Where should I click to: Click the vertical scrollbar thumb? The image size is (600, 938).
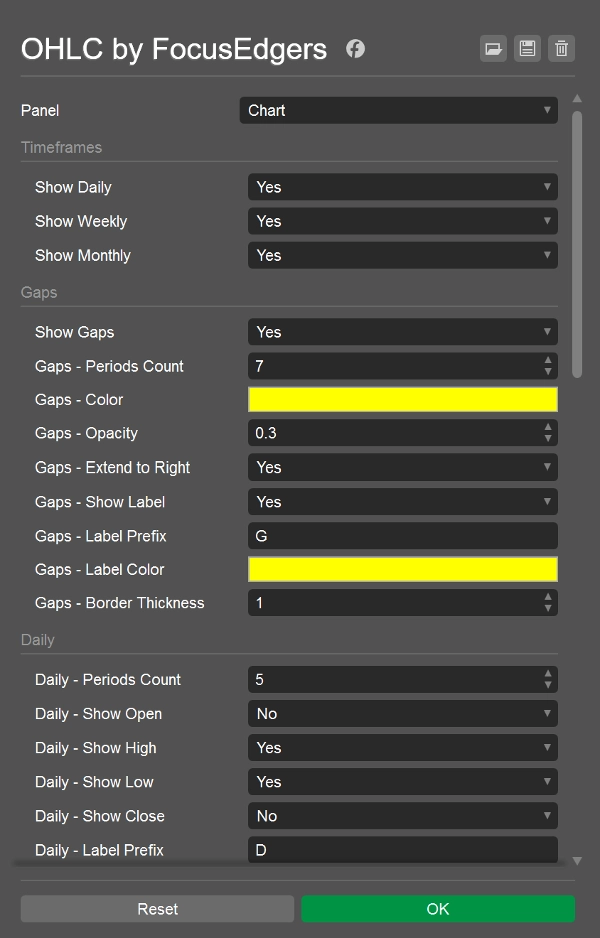(x=577, y=245)
